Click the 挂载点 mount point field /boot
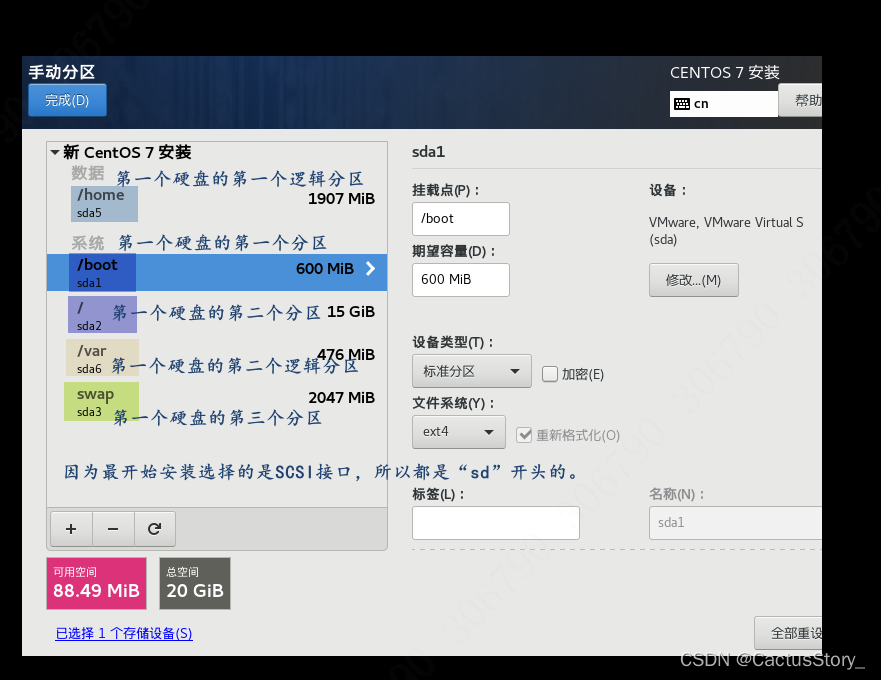The height and width of the screenshot is (680, 881). tap(461, 219)
